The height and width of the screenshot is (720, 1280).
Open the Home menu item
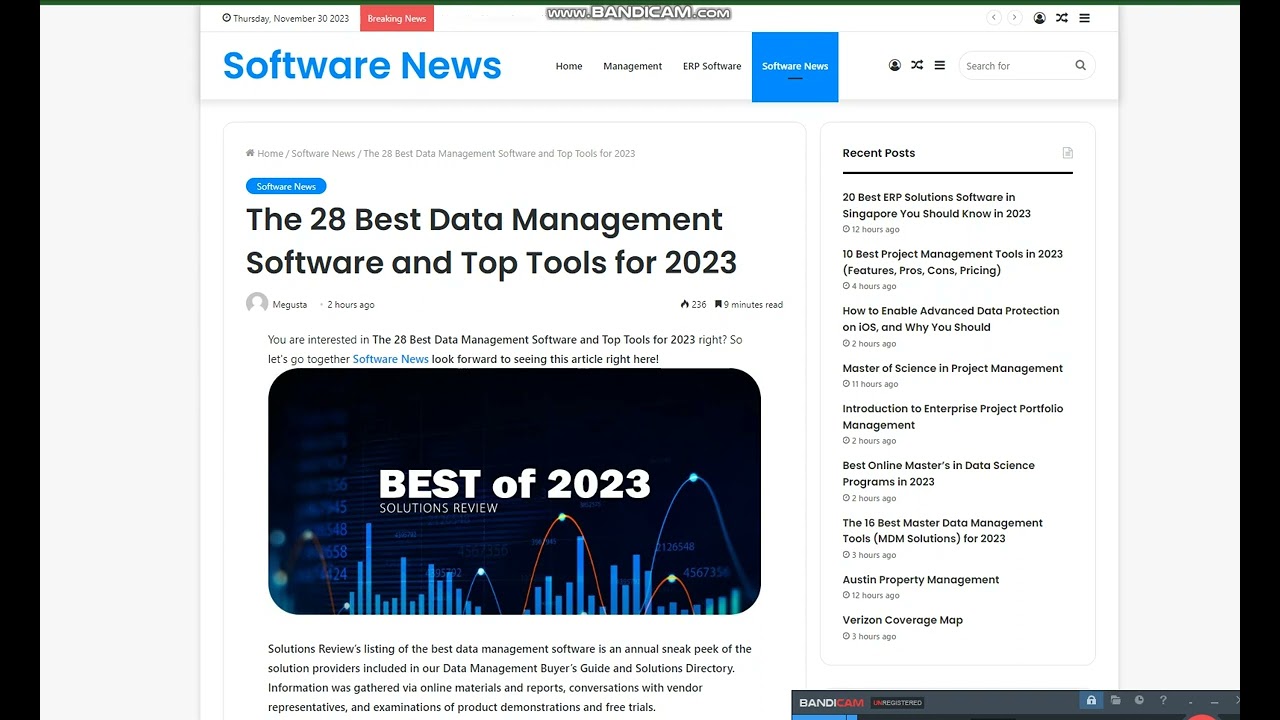click(x=569, y=66)
